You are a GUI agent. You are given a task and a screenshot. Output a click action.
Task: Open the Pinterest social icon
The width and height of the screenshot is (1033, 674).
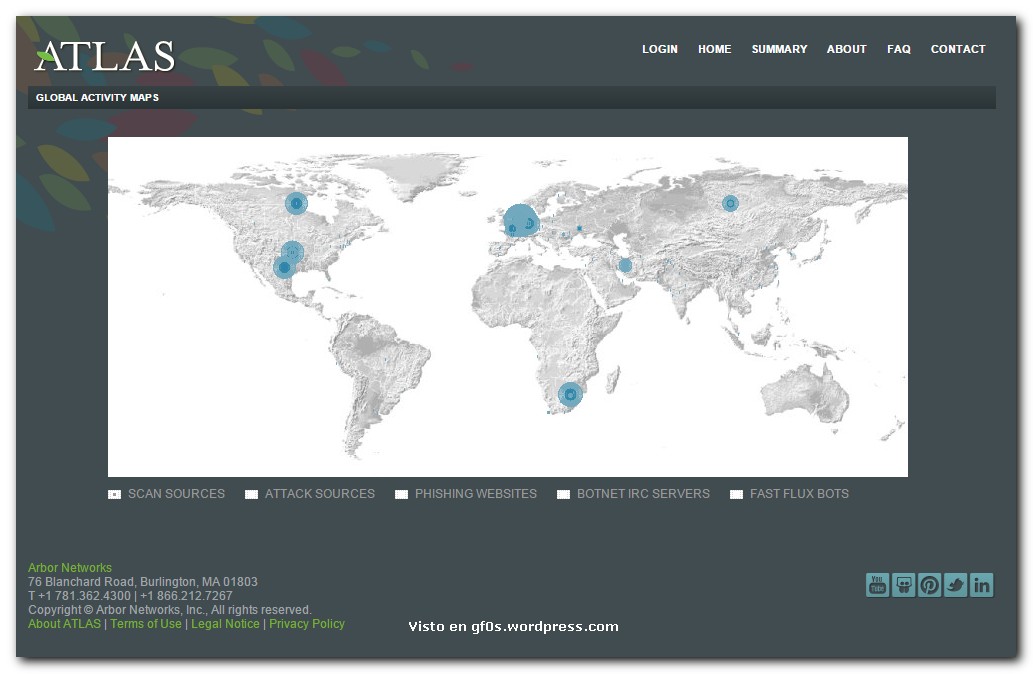[x=929, y=585]
